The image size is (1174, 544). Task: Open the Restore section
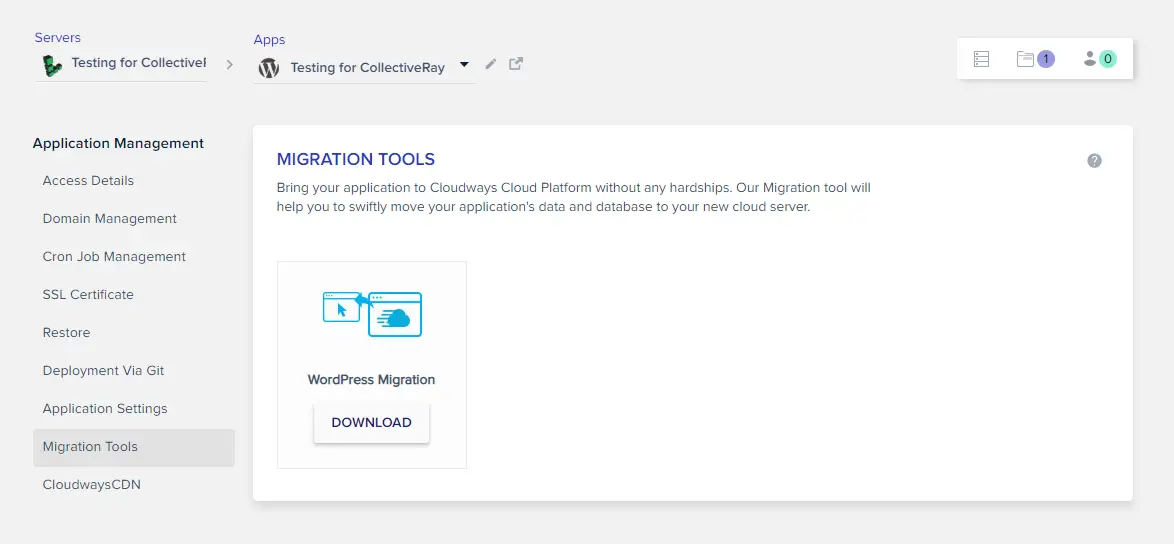(67, 333)
